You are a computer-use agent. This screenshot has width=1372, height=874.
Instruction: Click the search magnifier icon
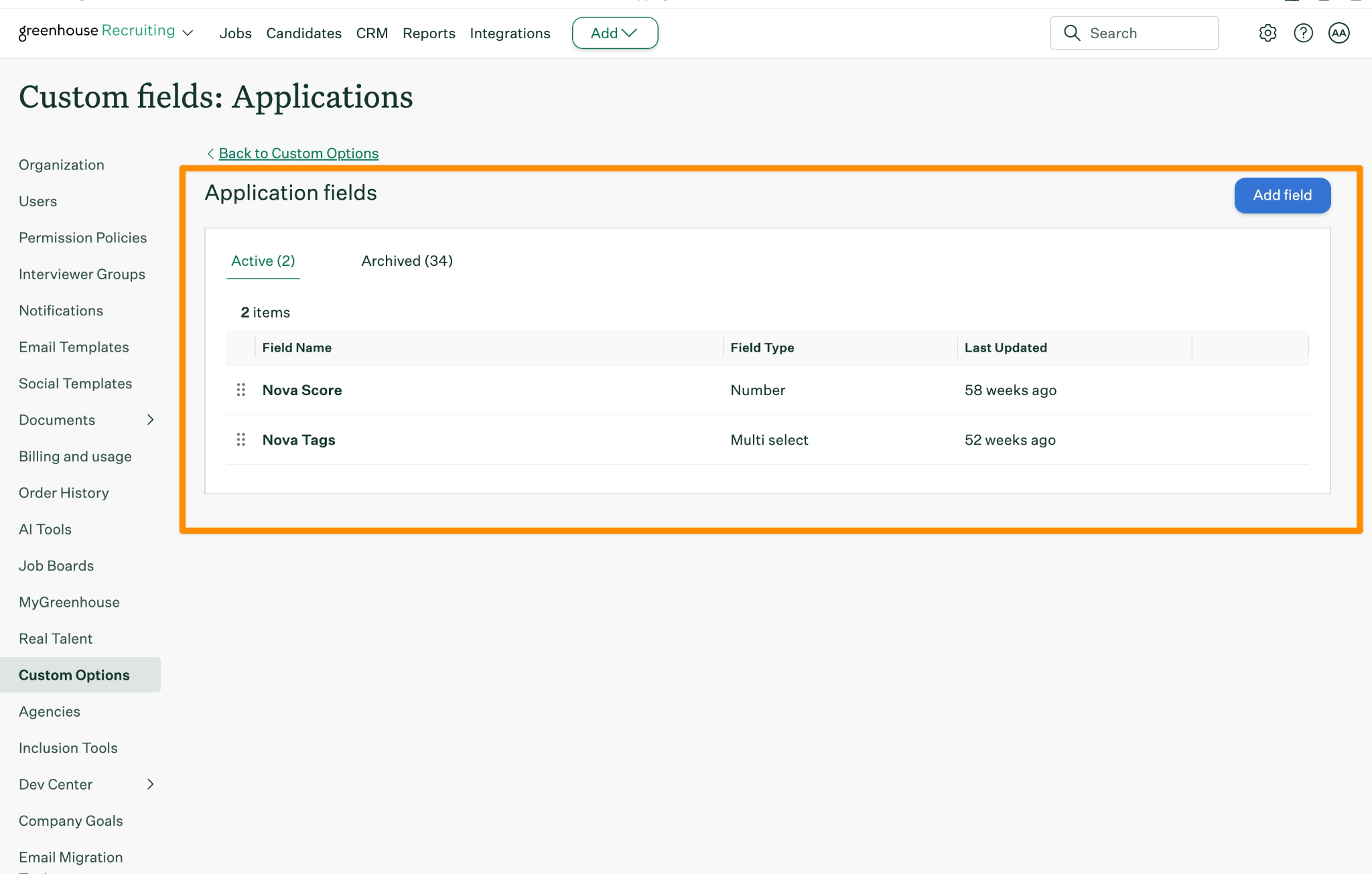coord(1072,33)
